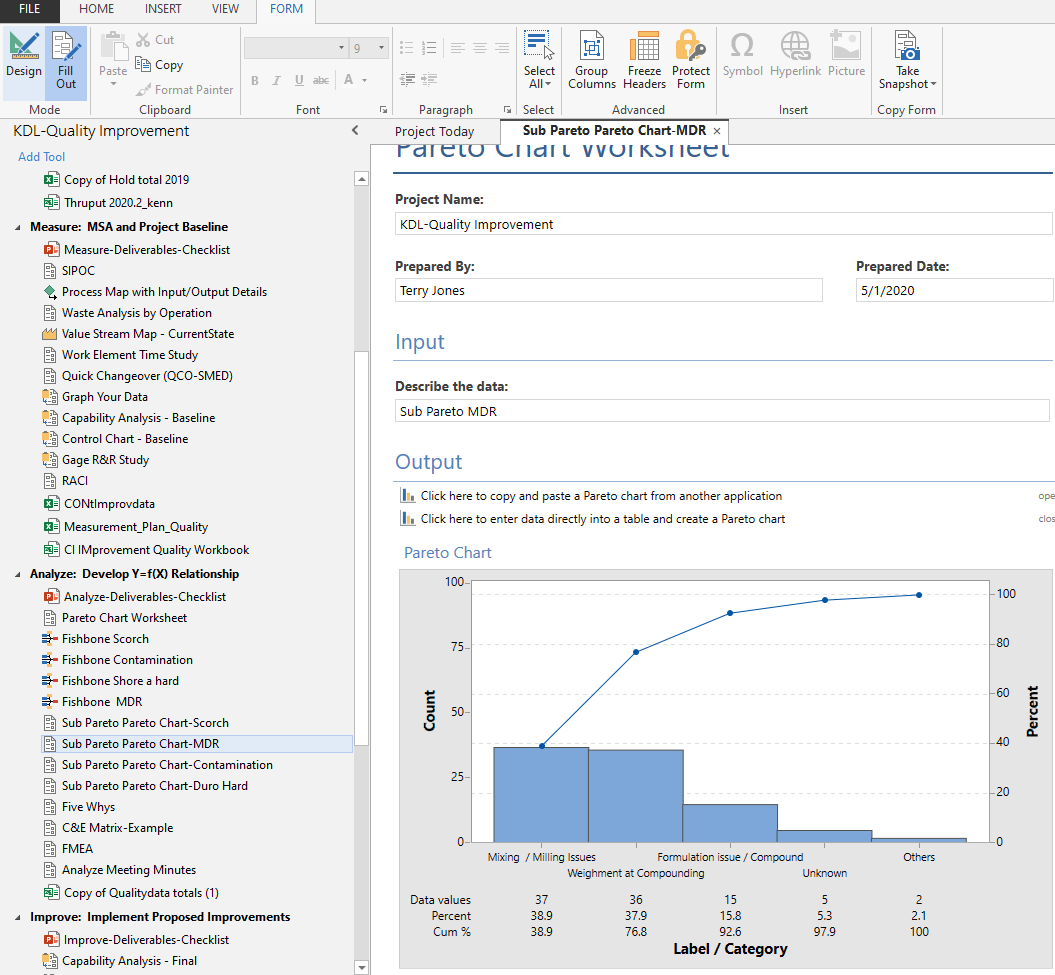Screen dimensions: 1055x975
Task: Open Fishbone Contamination in the tree
Action: point(127,660)
